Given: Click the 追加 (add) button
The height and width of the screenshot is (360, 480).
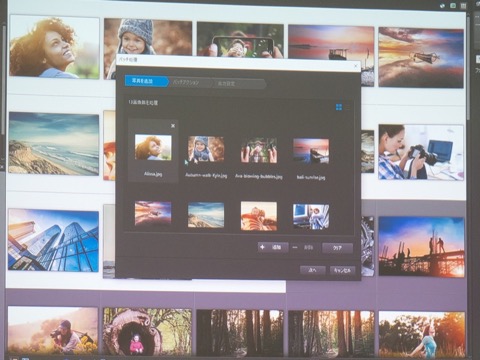Looking at the screenshot, I should tap(273, 247).
